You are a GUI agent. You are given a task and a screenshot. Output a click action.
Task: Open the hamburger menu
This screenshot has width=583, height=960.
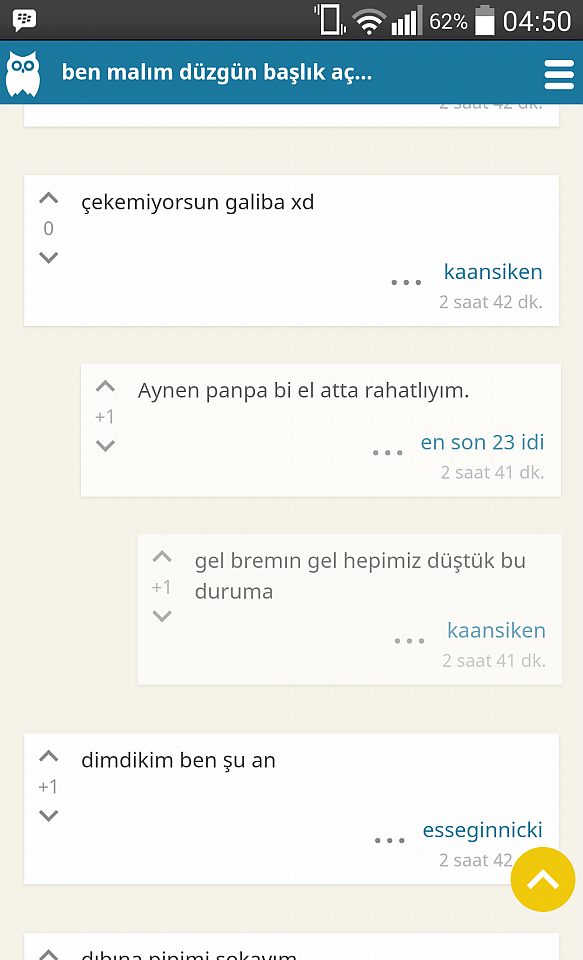click(559, 75)
